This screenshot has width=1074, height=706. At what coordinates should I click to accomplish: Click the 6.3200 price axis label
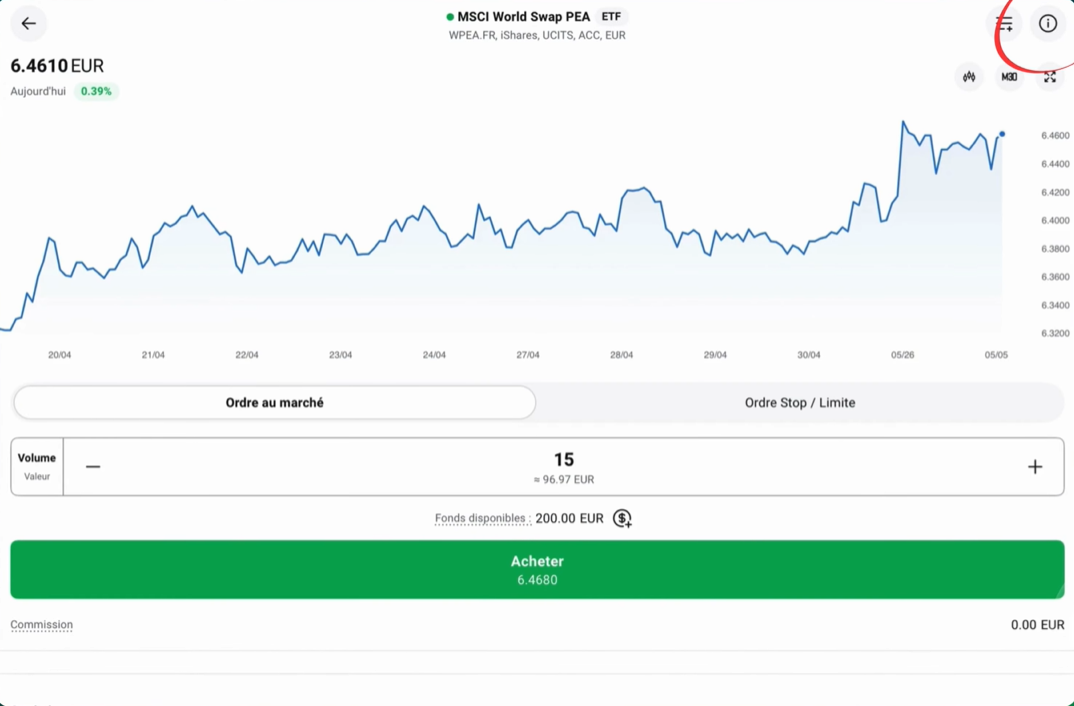1055,333
